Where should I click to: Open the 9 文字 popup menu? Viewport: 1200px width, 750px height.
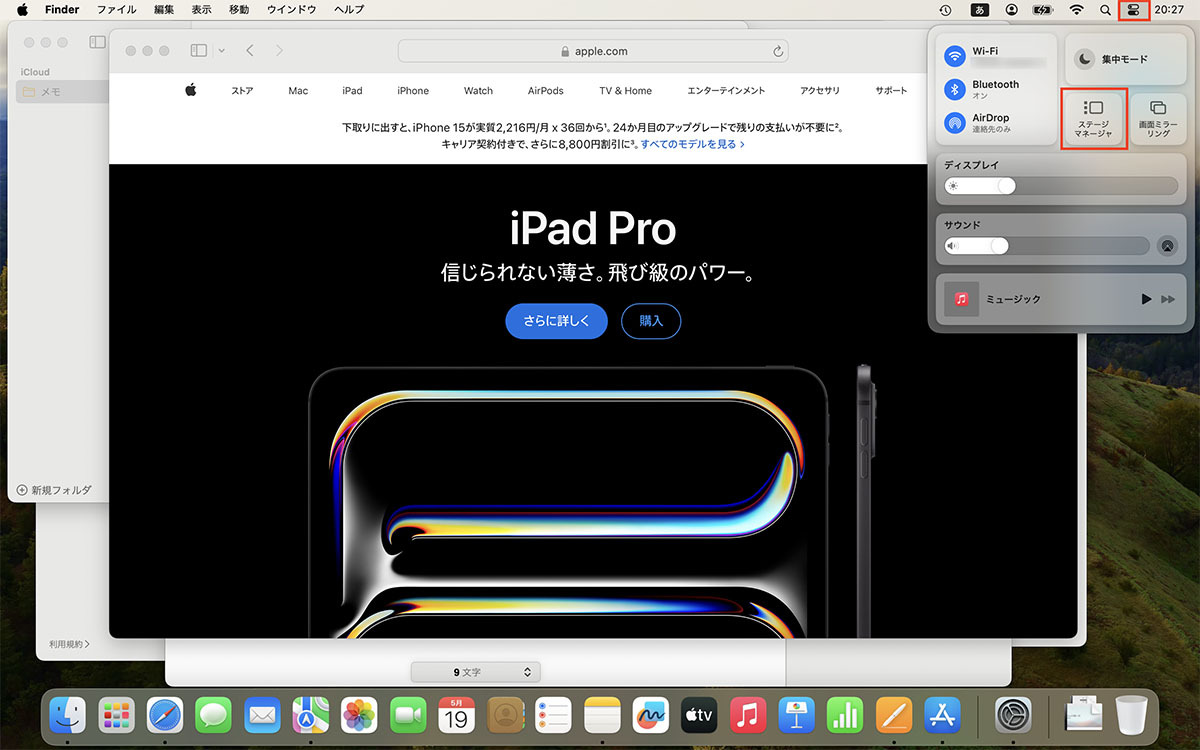(x=476, y=673)
